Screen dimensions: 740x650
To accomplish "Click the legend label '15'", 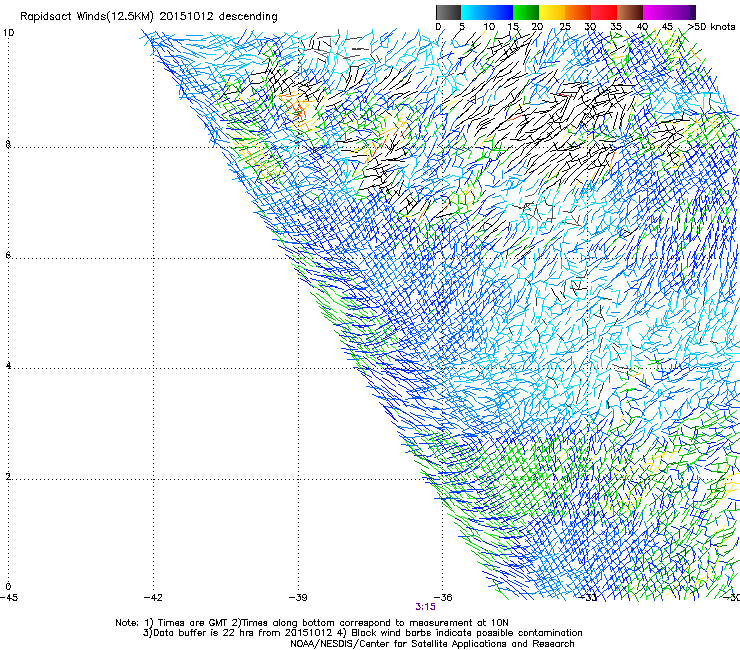I will click(x=513, y=27).
